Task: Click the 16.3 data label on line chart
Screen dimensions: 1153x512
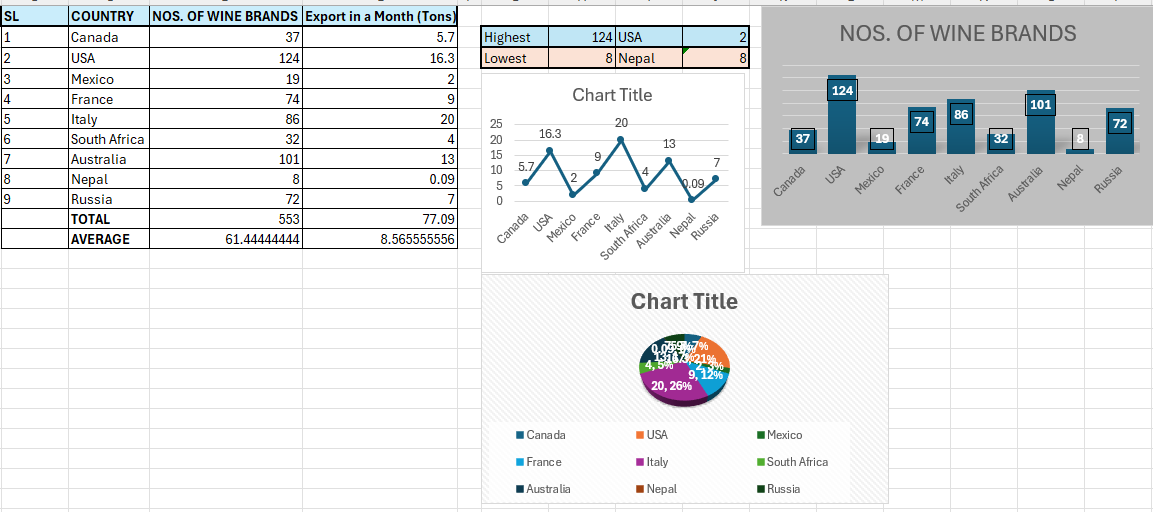Action: [550, 134]
